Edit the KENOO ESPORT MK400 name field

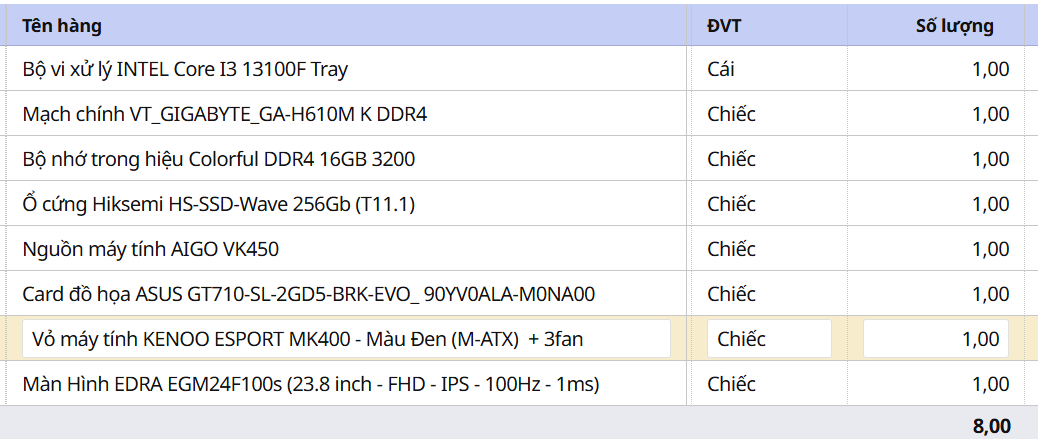point(346,339)
